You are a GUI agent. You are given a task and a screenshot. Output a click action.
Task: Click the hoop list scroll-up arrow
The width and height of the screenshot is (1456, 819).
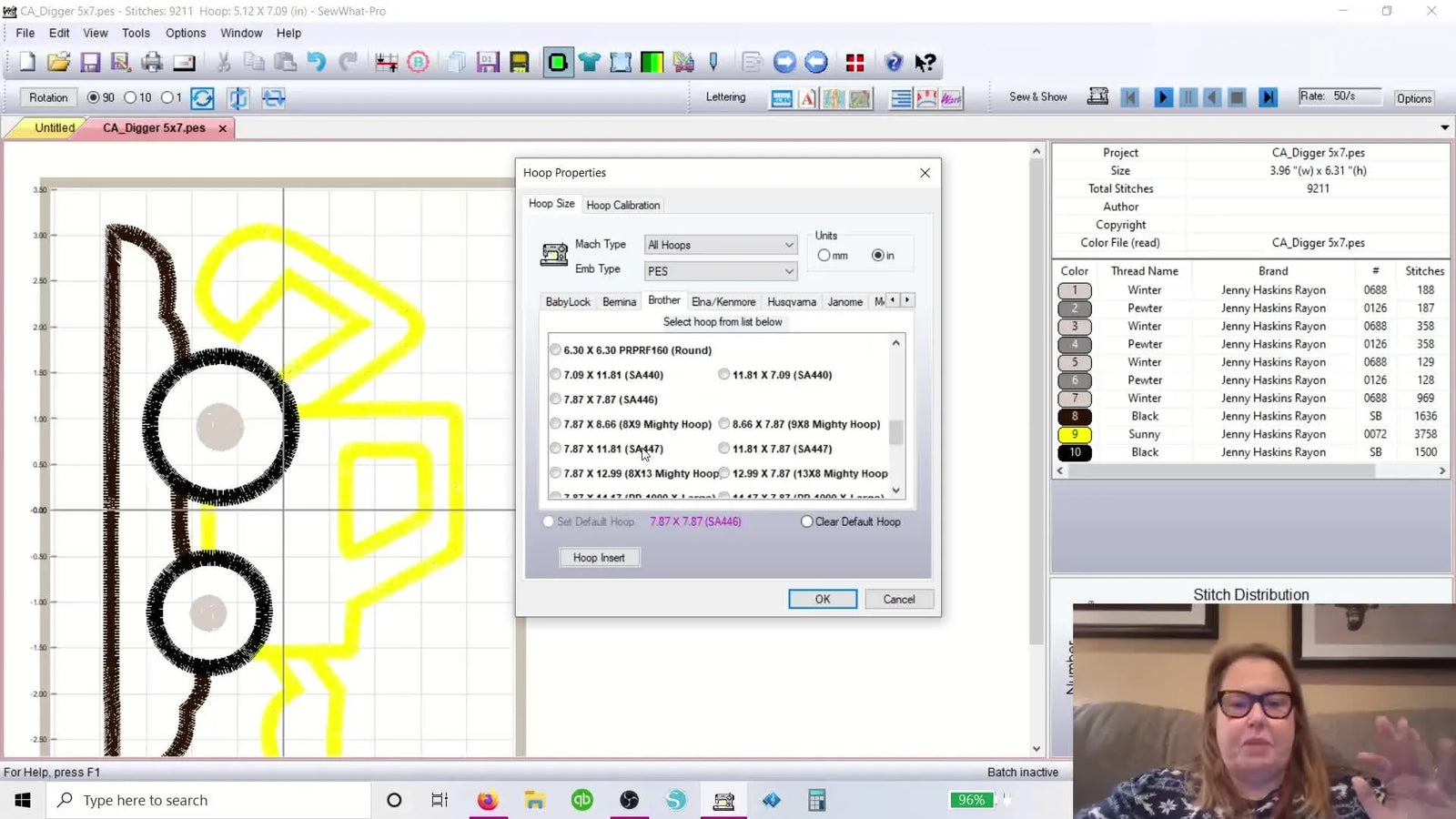[896, 343]
